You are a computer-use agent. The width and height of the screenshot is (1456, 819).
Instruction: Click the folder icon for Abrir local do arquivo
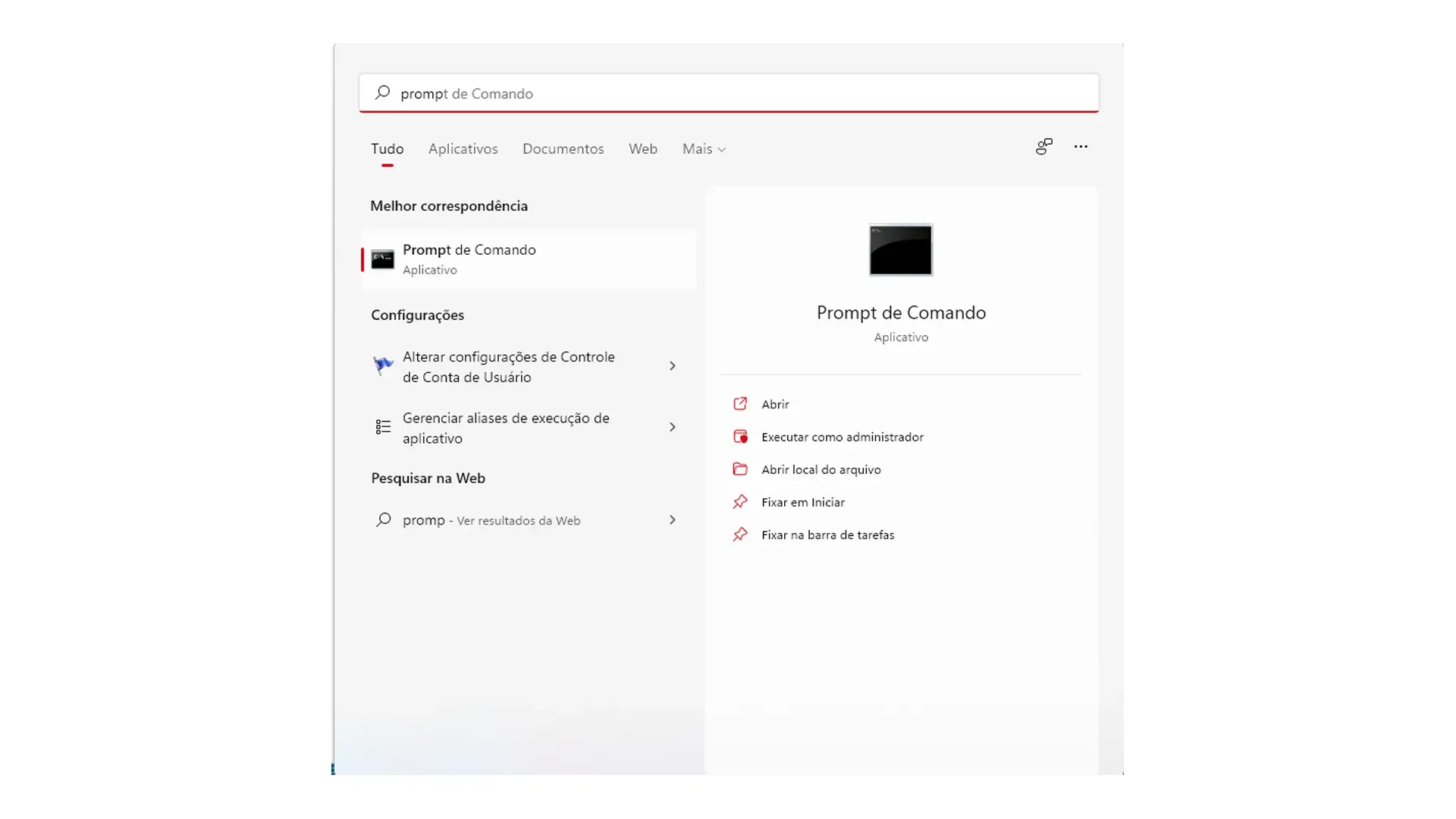(x=741, y=469)
